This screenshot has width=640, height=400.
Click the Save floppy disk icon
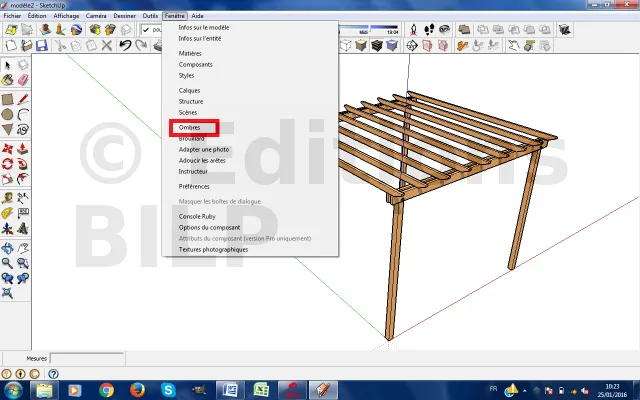click(x=41, y=46)
